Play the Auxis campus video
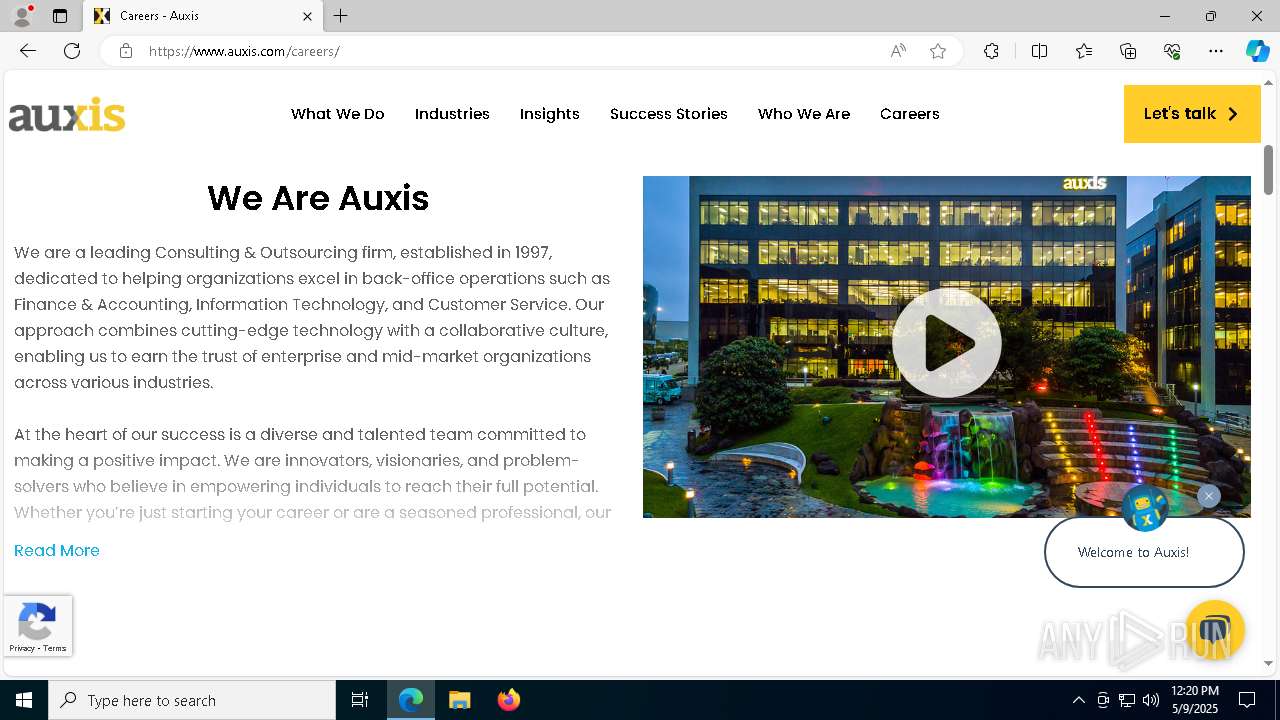 pyautogui.click(x=946, y=343)
